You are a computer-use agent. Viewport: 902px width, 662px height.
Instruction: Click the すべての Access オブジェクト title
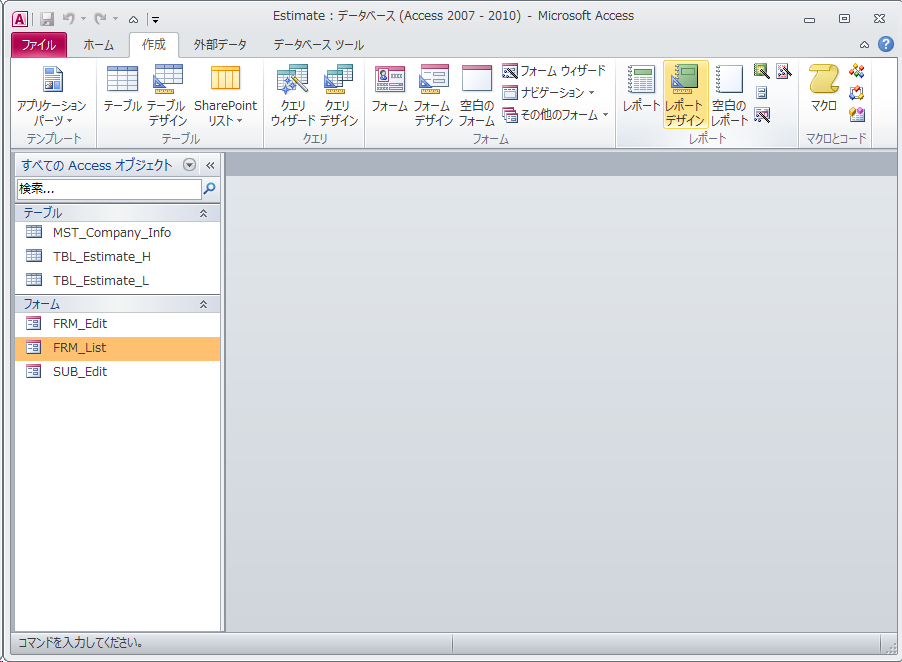pyautogui.click(x=97, y=166)
